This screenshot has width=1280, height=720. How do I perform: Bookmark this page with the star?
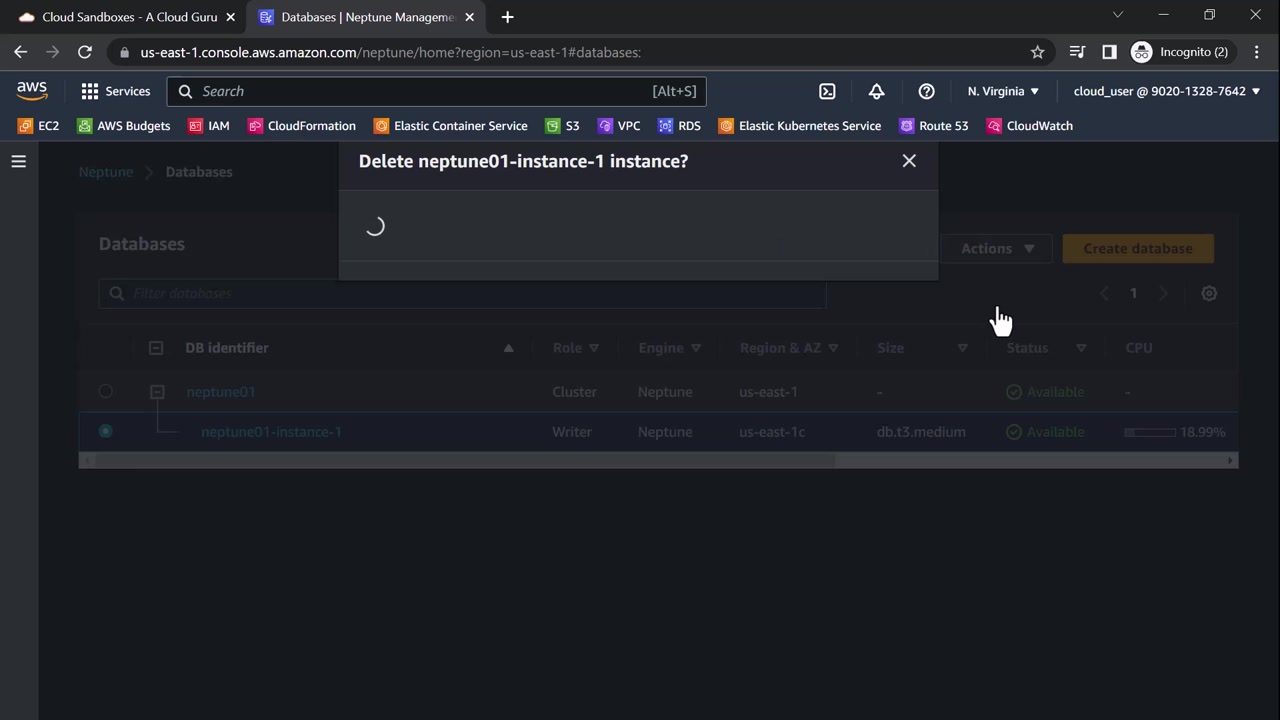(1038, 52)
